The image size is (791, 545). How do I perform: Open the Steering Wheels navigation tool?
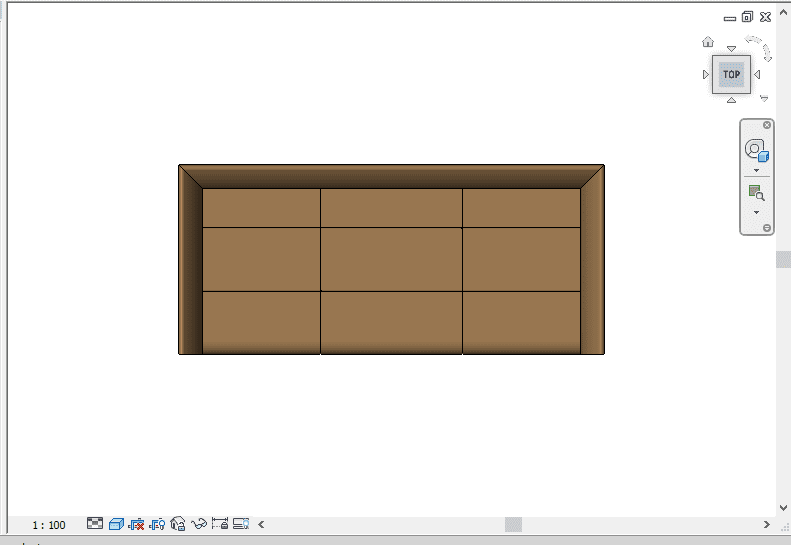755,150
